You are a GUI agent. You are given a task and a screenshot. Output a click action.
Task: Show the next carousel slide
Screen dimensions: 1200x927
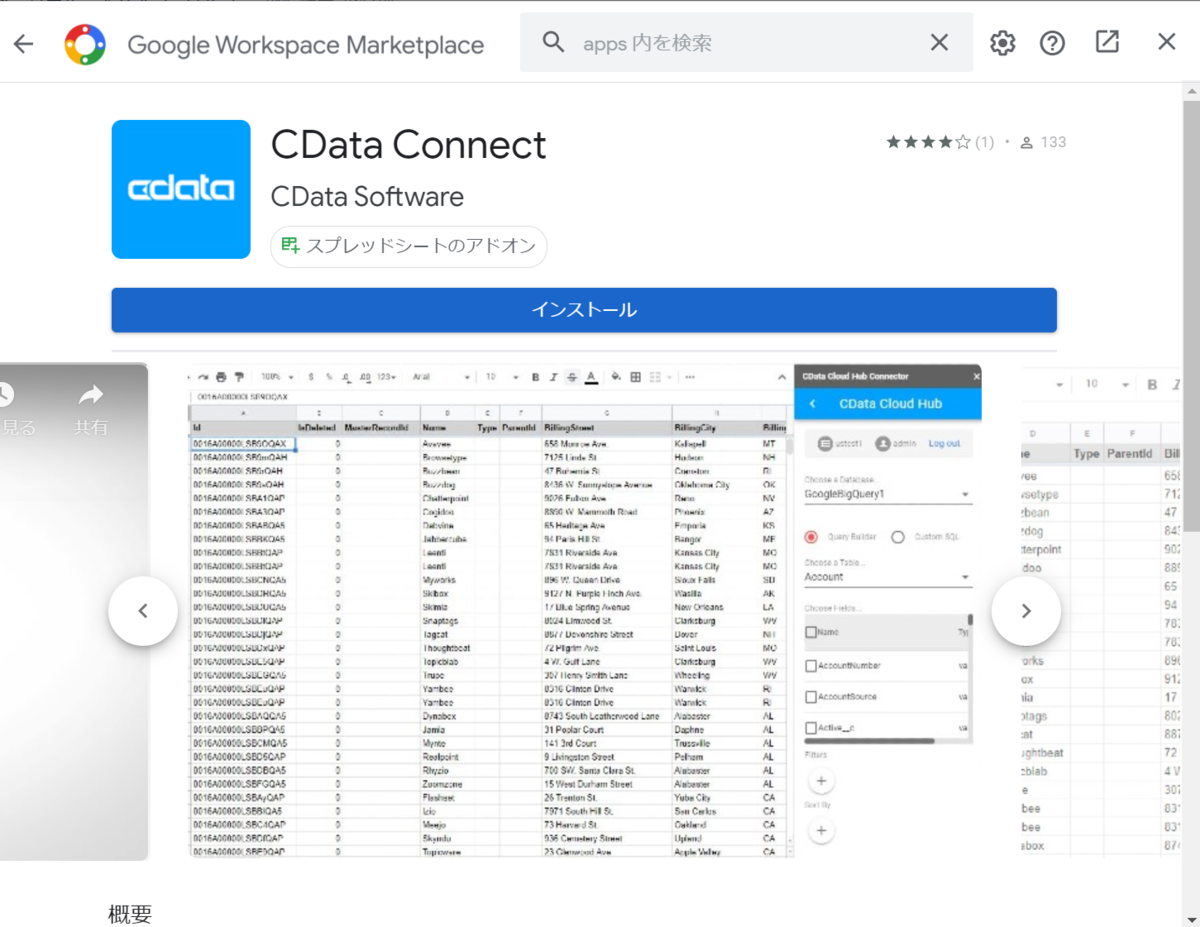(x=1026, y=610)
